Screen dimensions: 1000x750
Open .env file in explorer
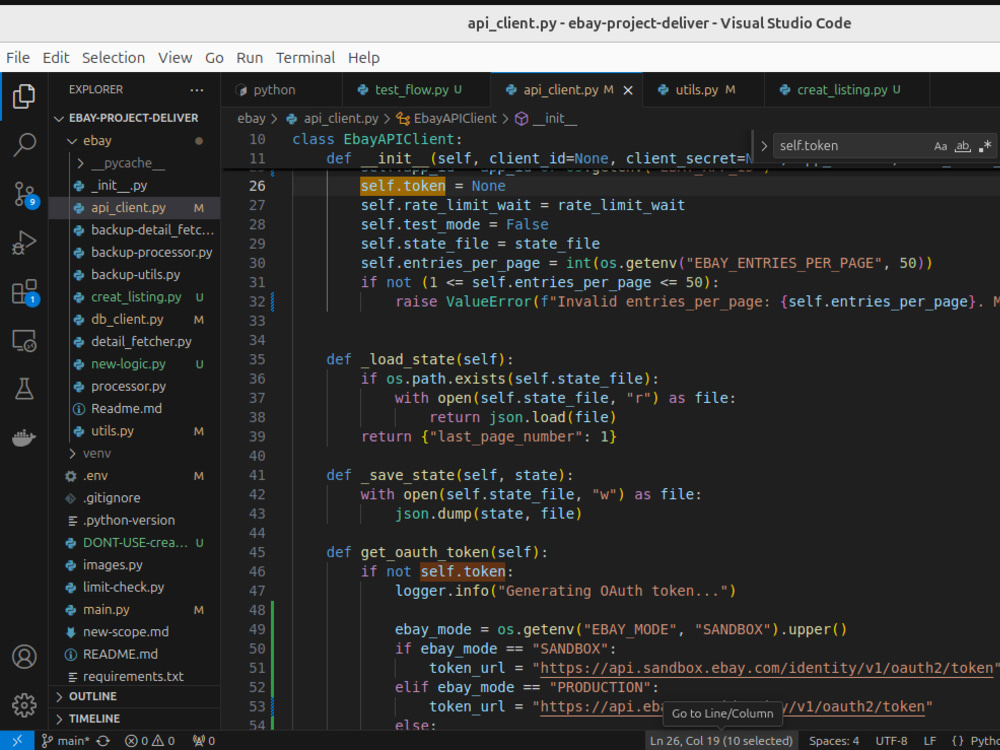point(95,476)
